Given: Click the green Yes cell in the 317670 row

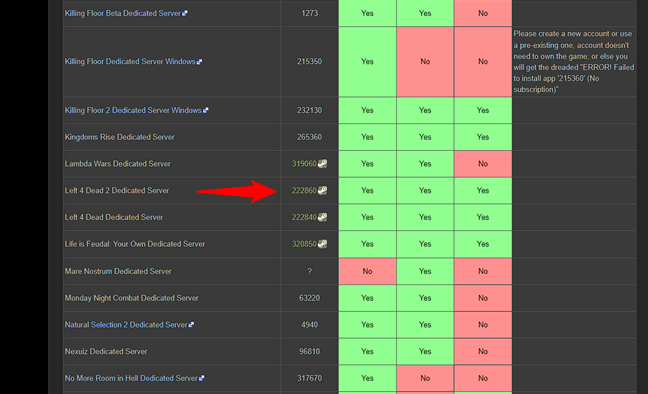Looking at the screenshot, I should click(x=367, y=378).
